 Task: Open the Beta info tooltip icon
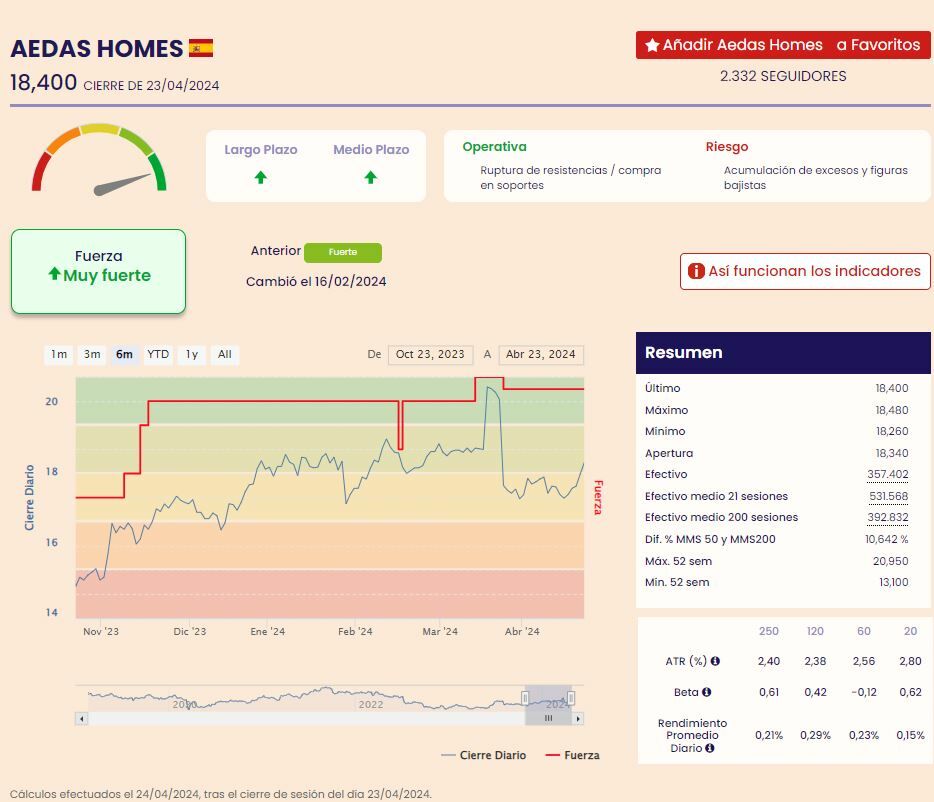coord(706,692)
